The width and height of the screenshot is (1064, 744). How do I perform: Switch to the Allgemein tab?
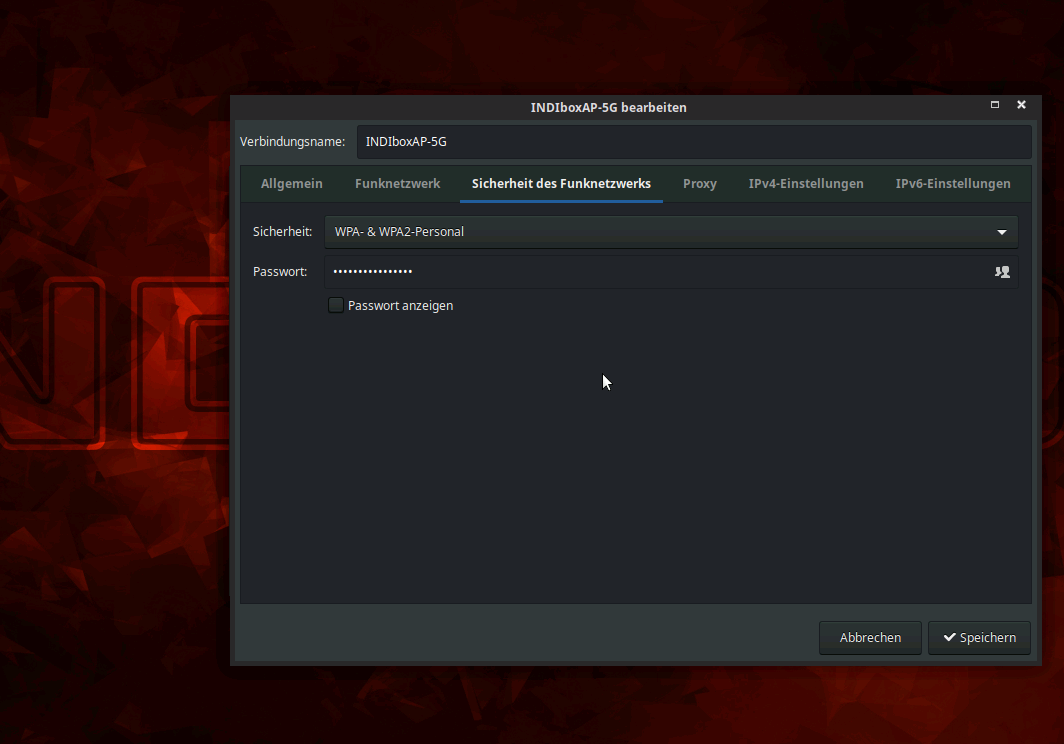[291, 184]
